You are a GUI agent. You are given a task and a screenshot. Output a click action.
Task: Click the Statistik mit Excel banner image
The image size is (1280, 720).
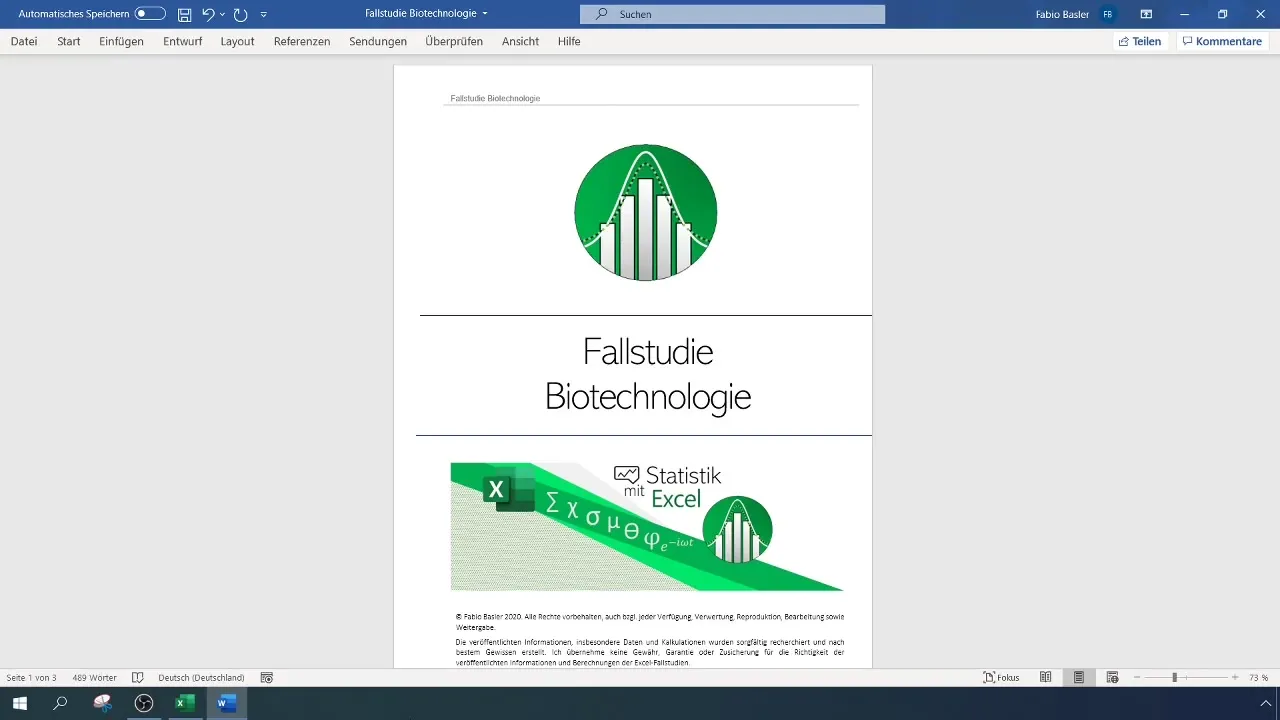click(x=647, y=526)
